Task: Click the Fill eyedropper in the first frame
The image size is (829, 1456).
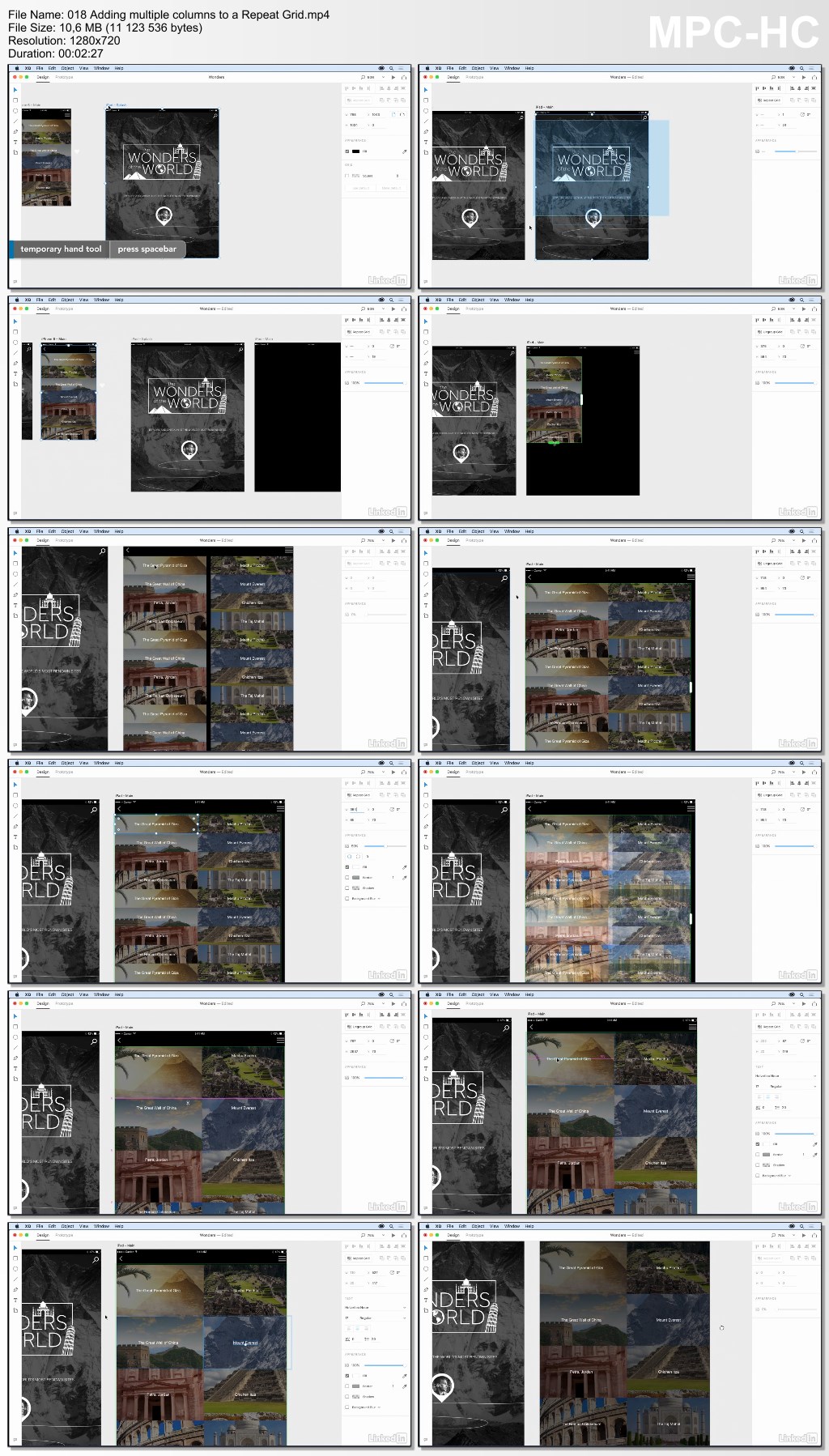Action: pyautogui.click(x=405, y=151)
